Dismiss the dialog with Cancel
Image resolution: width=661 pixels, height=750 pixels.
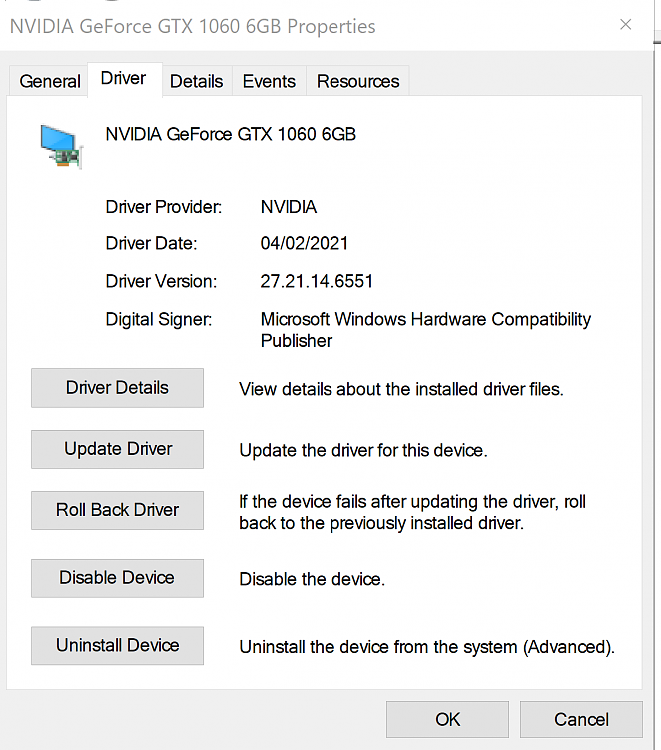(581, 719)
